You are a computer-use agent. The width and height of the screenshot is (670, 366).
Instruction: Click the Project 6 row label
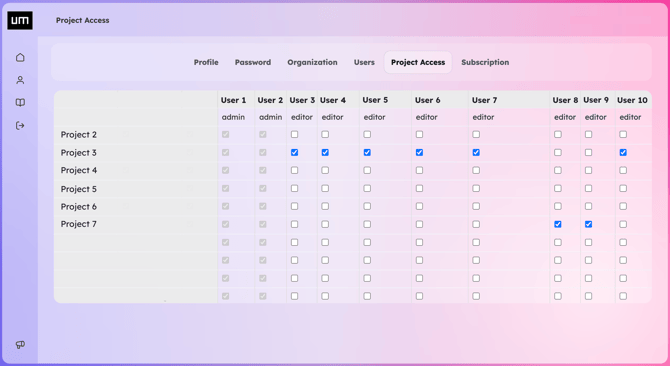click(79, 207)
